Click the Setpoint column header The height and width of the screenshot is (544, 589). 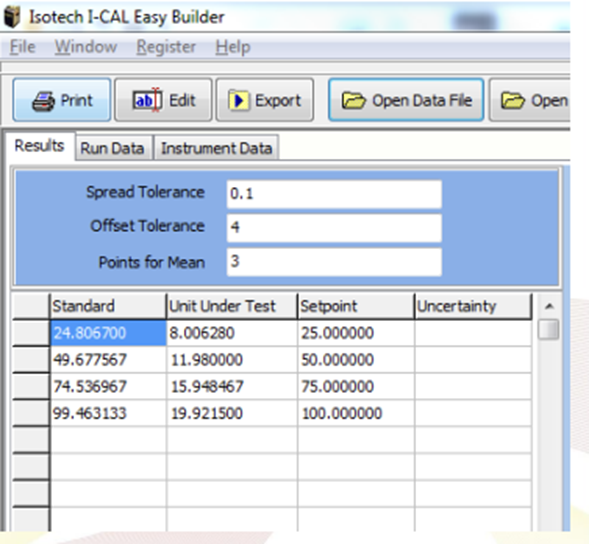click(x=356, y=306)
